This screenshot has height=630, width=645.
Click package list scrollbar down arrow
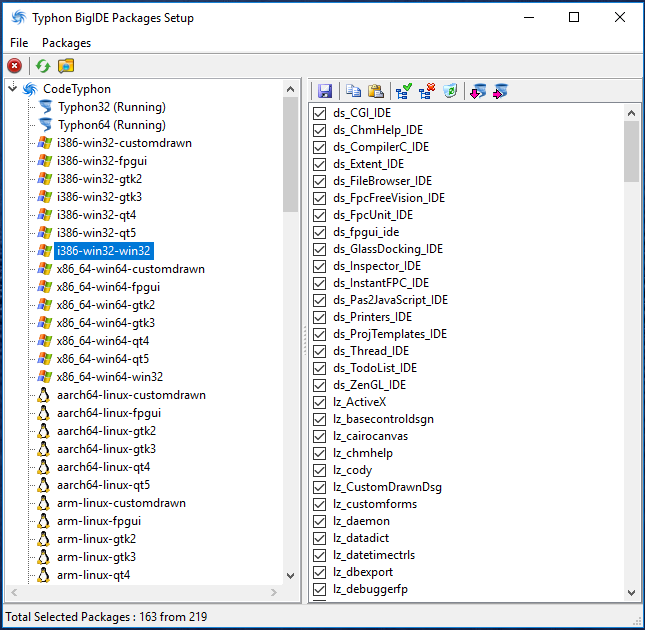pyautogui.click(x=631, y=593)
